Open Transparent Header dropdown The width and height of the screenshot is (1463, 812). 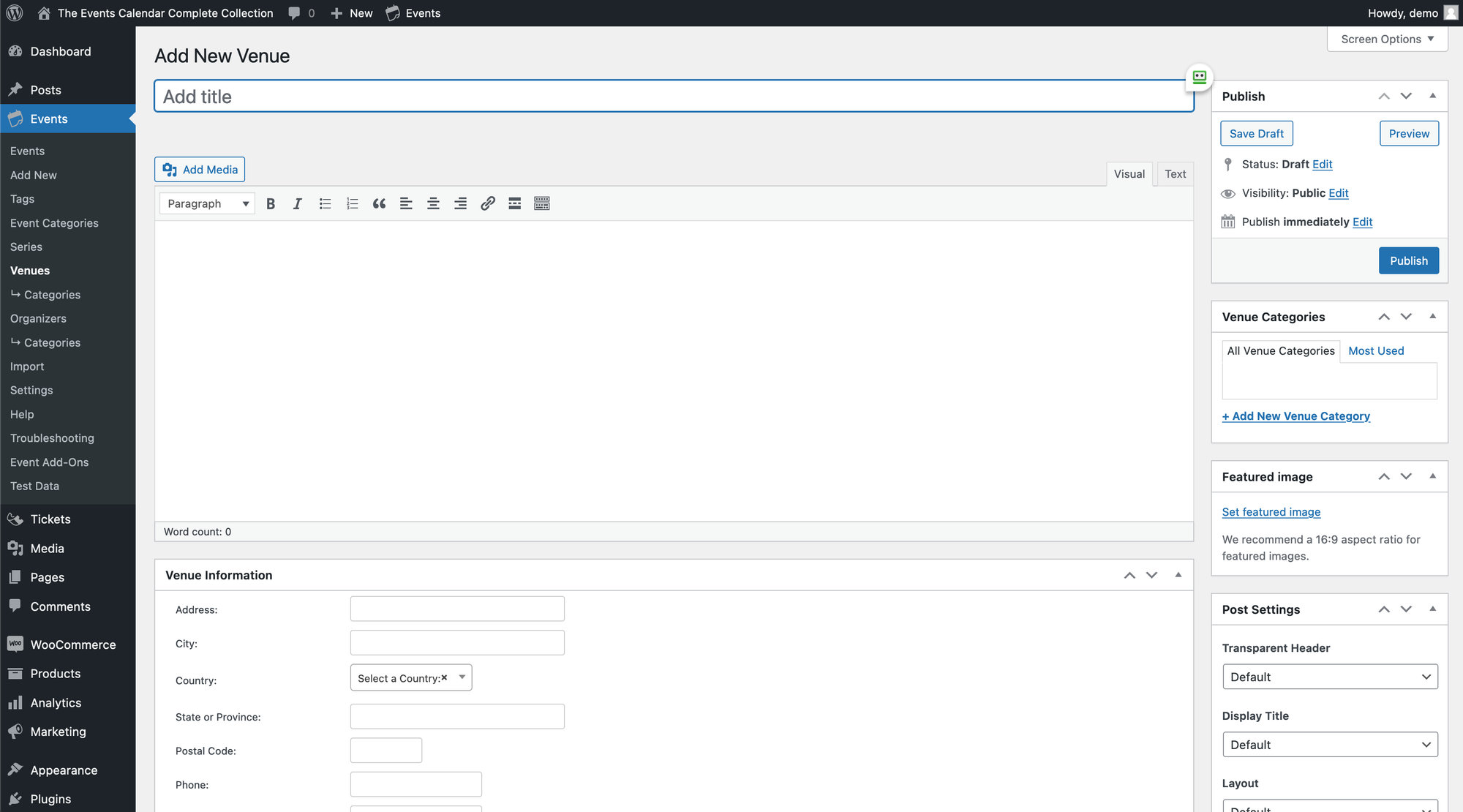(x=1330, y=677)
